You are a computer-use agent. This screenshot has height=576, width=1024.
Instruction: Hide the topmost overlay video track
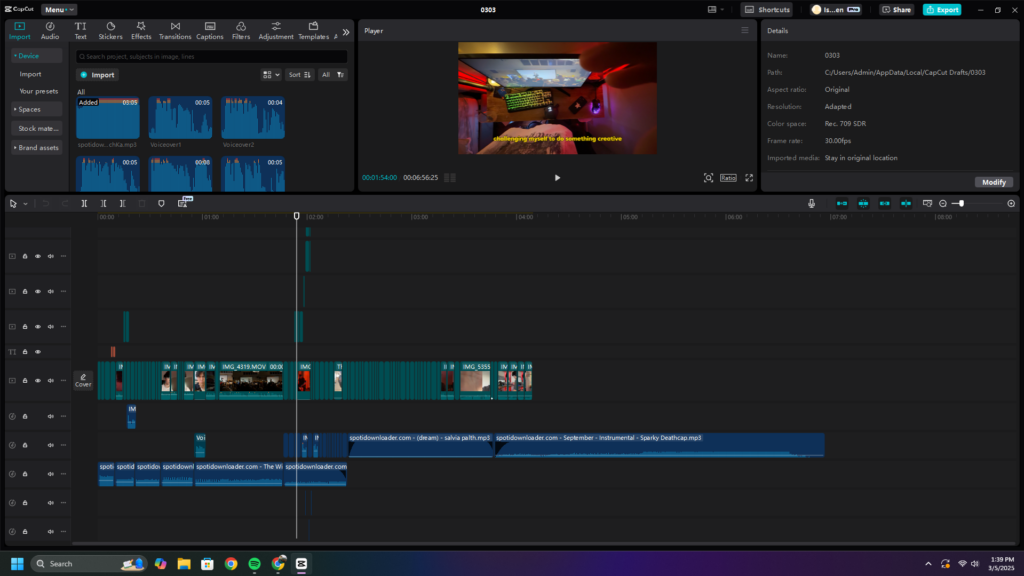pyautogui.click(x=38, y=257)
